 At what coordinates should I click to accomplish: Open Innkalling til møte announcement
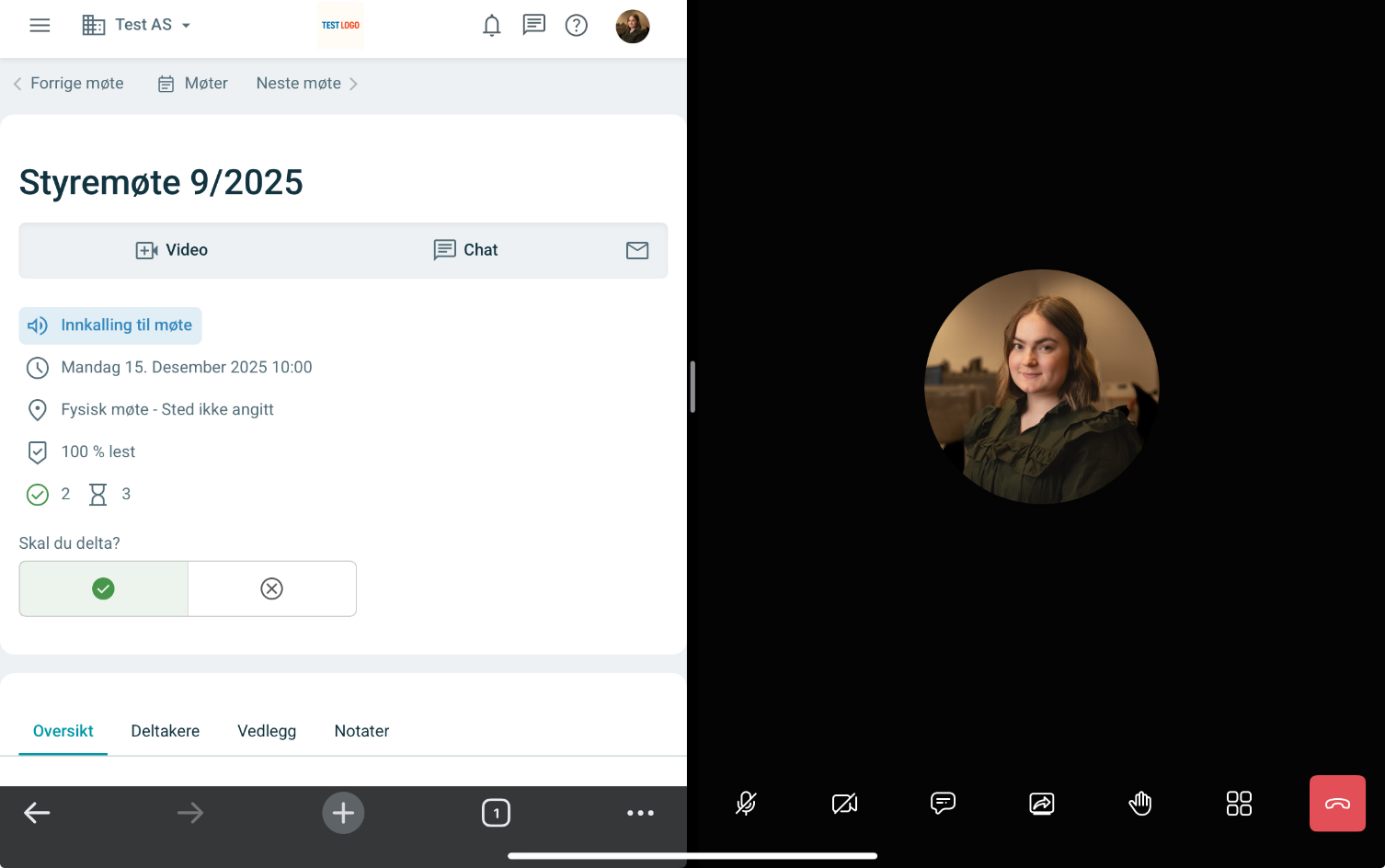click(110, 325)
